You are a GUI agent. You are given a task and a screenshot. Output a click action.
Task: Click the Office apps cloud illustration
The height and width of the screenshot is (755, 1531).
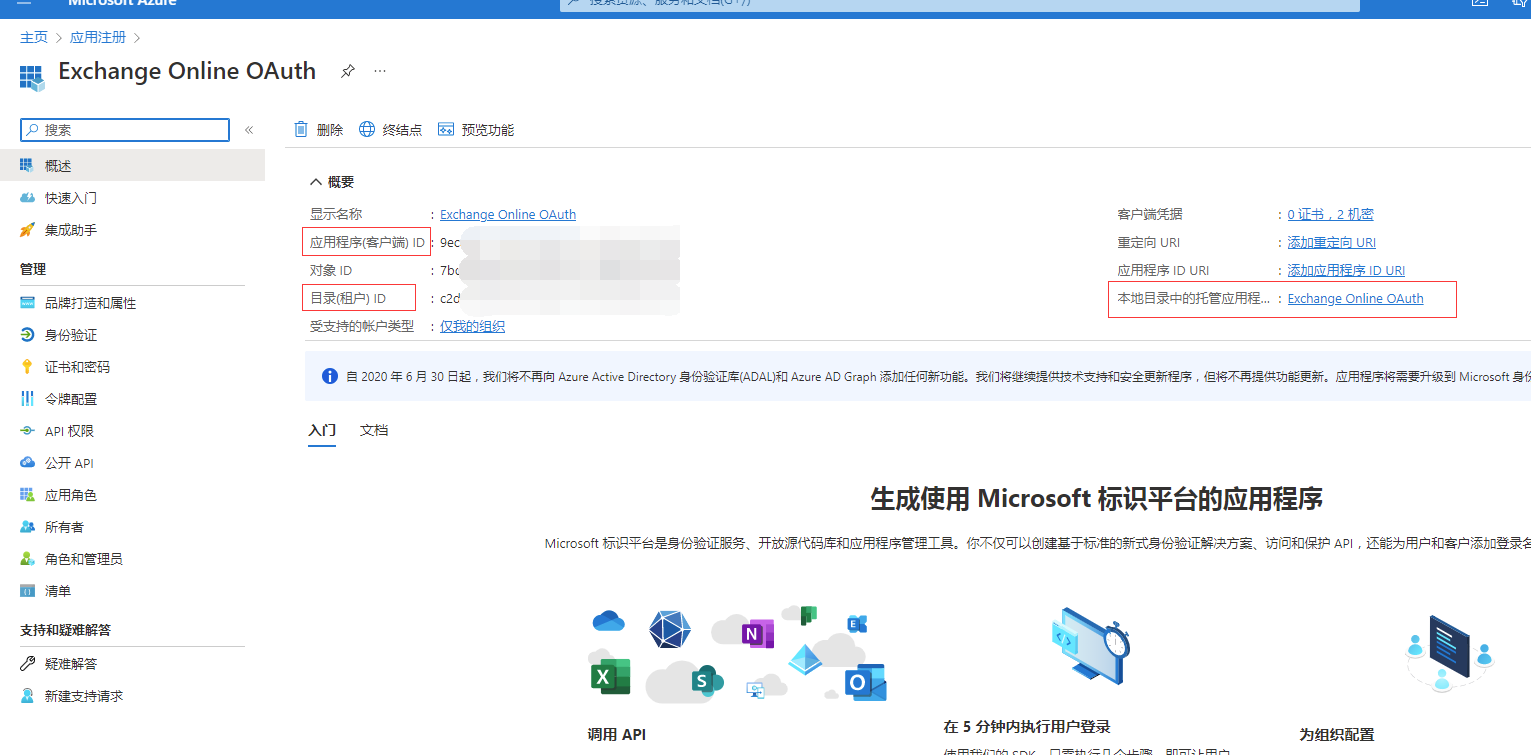tap(738, 654)
